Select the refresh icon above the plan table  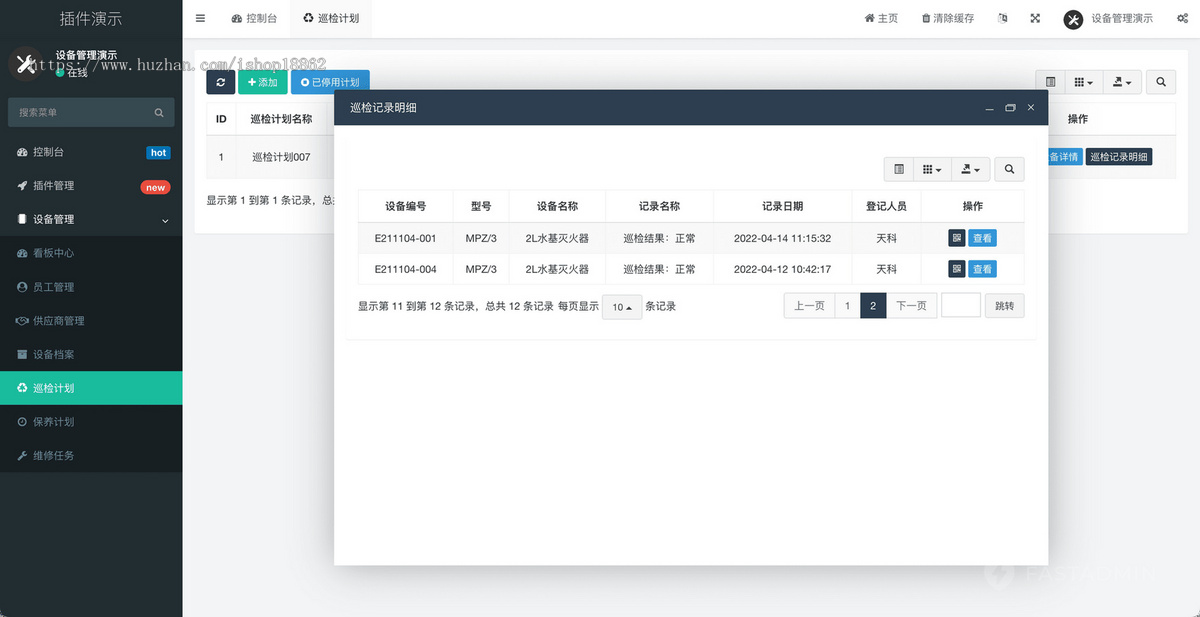point(221,82)
